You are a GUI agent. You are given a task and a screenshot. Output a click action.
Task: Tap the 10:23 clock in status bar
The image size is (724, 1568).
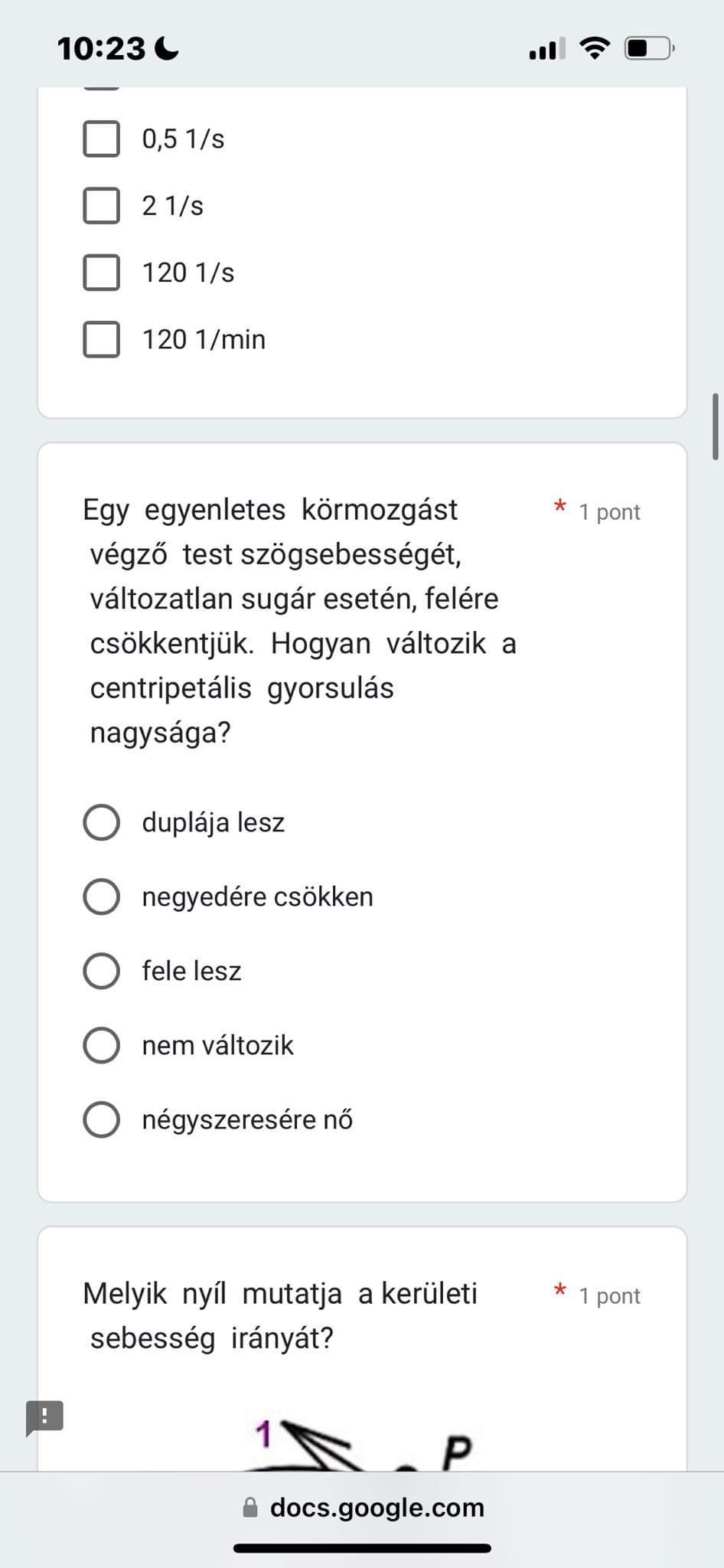point(101,50)
